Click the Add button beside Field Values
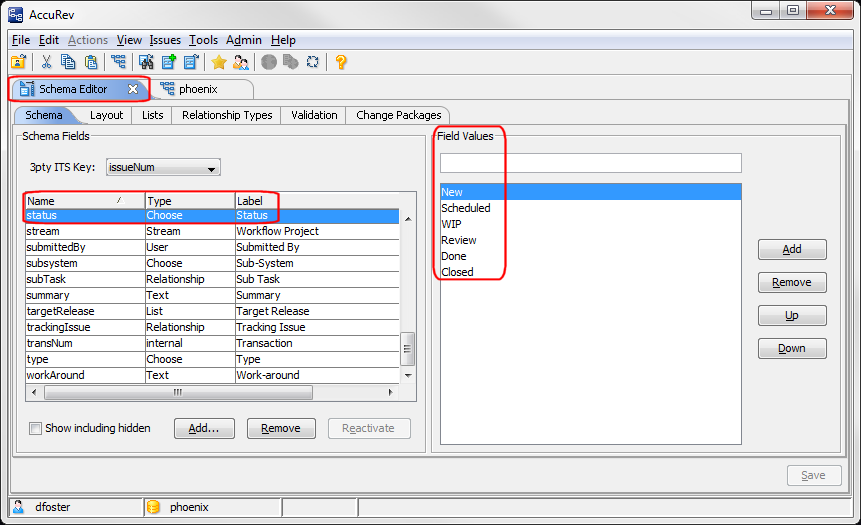Viewport: 861px width, 525px height. [791, 250]
